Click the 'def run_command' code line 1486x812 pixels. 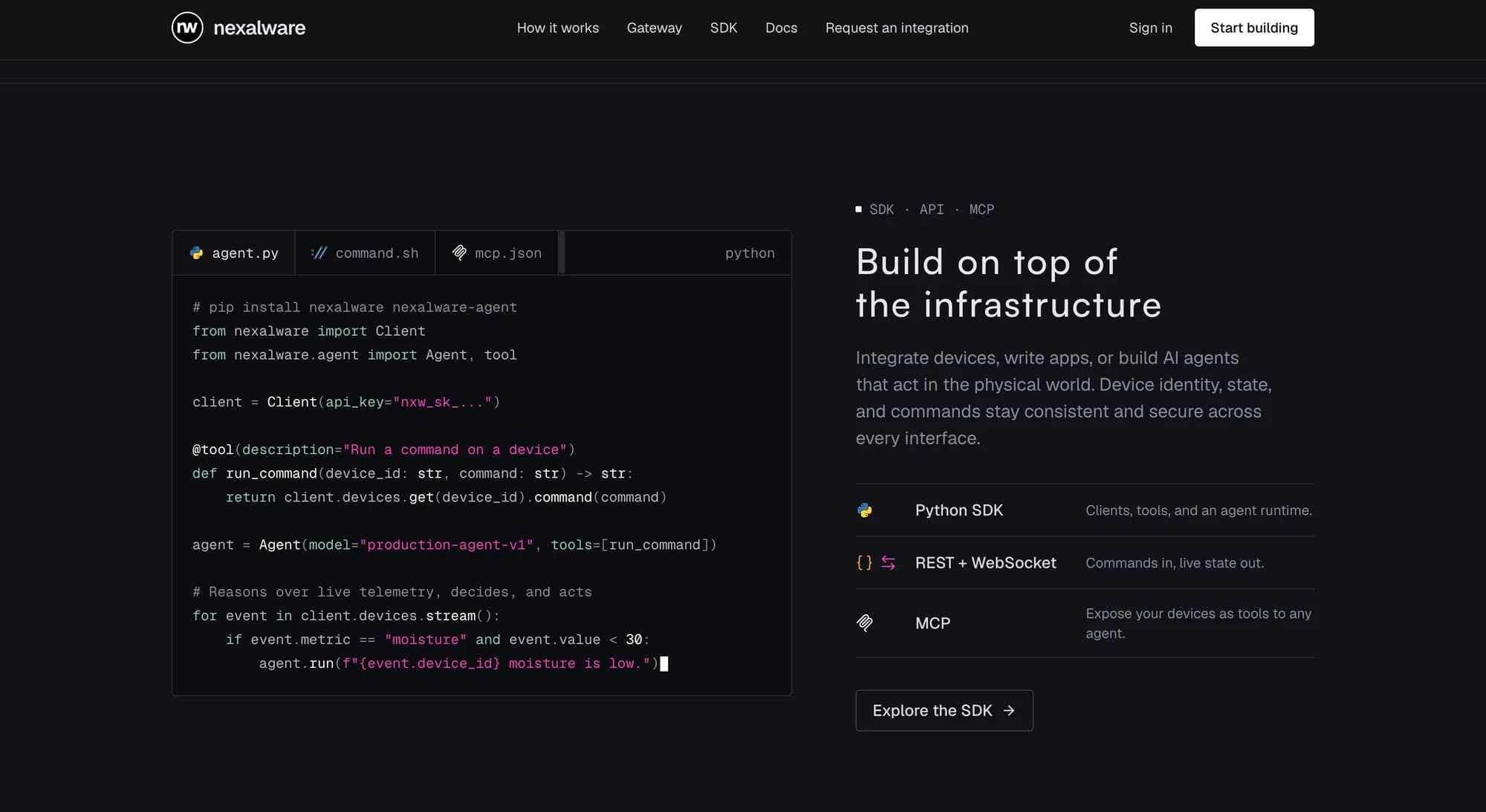[413, 474]
